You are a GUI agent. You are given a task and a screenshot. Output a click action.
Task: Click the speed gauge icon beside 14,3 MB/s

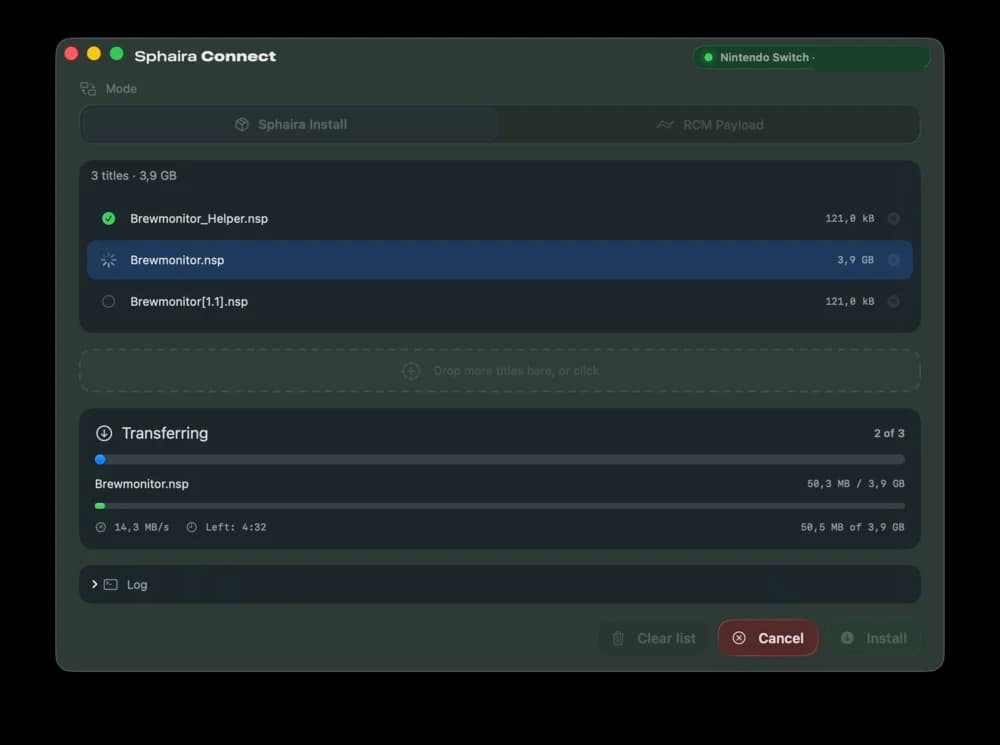[x=101, y=527]
